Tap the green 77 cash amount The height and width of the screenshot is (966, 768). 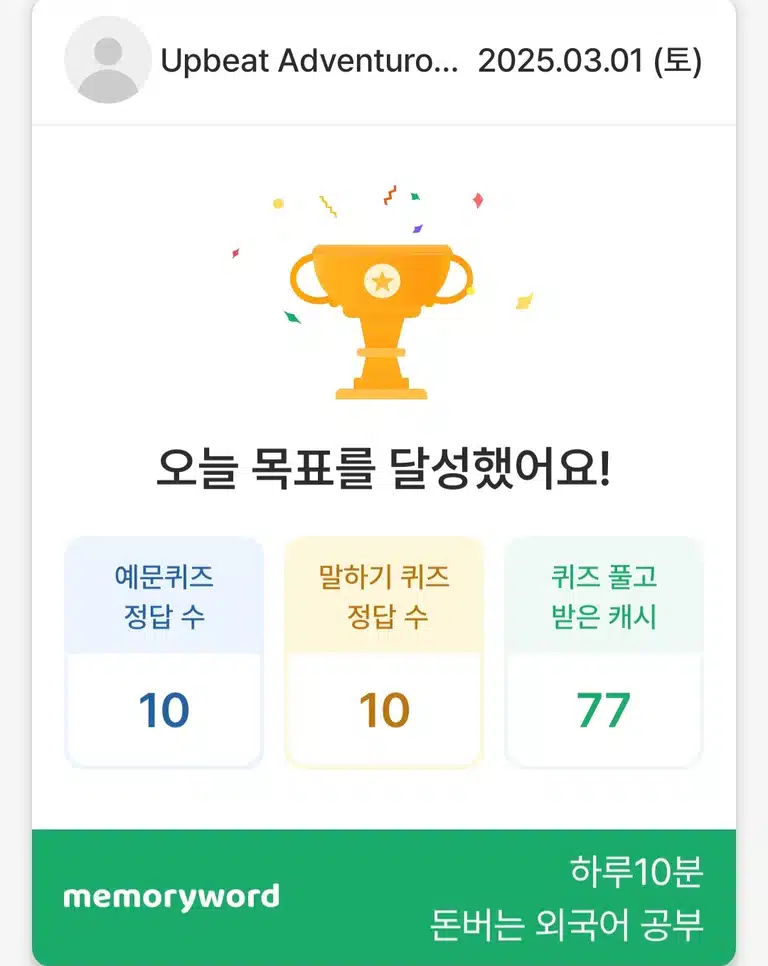tap(604, 710)
